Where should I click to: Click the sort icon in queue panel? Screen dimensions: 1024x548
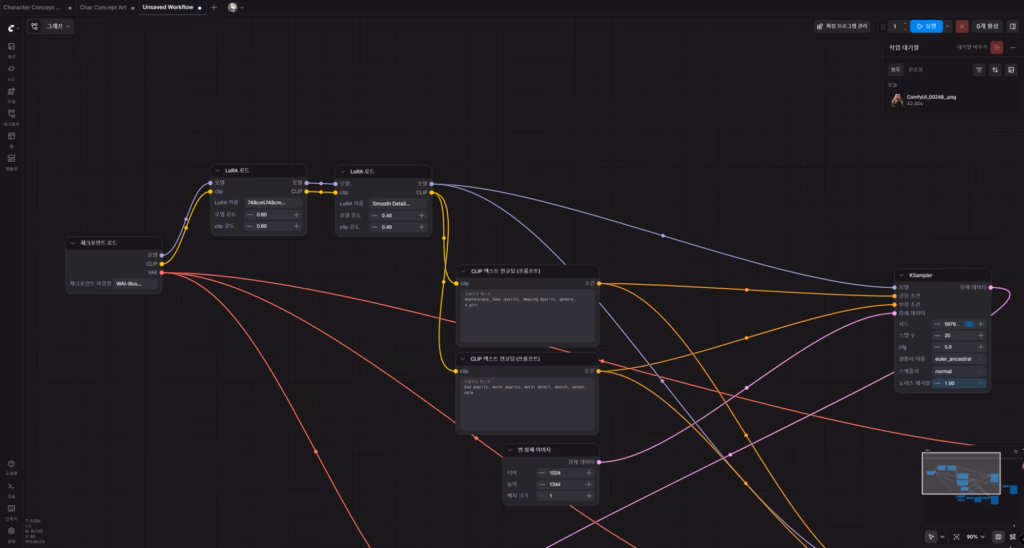995,70
